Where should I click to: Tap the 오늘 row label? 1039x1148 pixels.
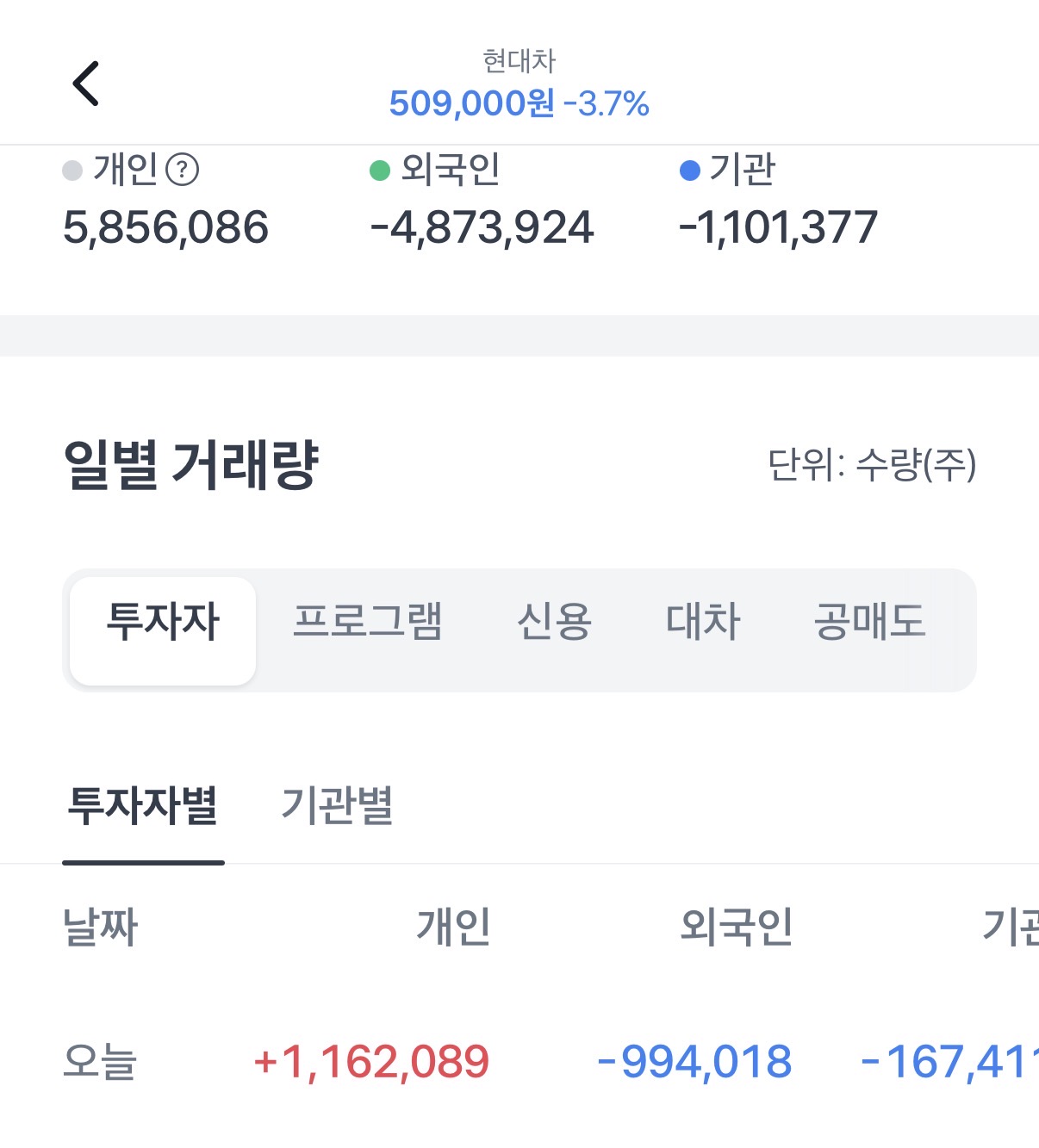coord(100,1062)
